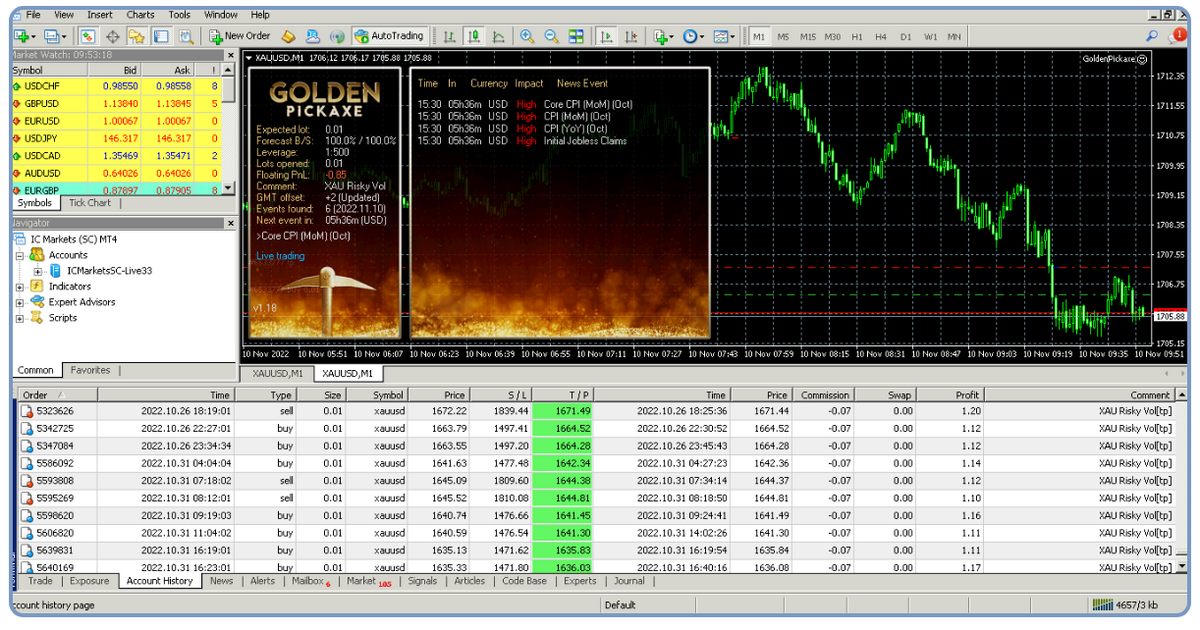1200x630 pixels.
Task: Collapse the Accounts node in Navigator
Action: coord(19,254)
